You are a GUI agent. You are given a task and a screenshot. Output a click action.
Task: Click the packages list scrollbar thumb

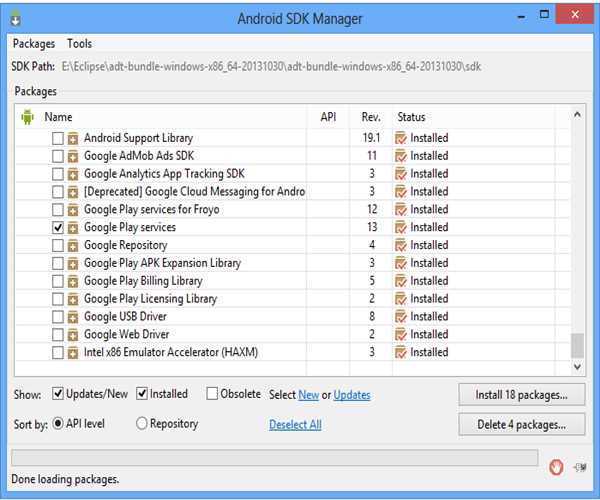(x=577, y=345)
